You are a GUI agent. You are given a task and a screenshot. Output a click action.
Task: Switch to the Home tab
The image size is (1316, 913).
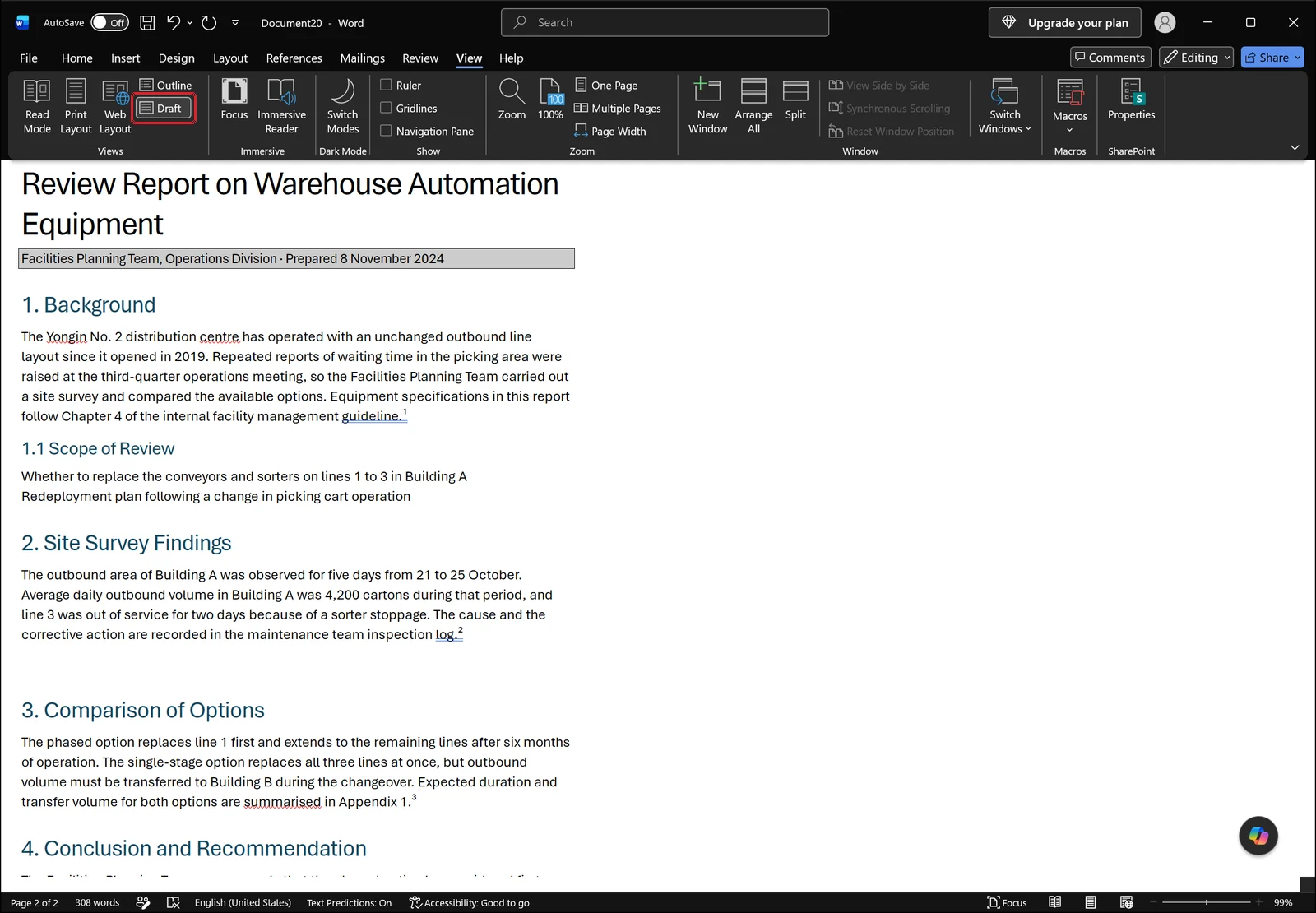(77, 58)
